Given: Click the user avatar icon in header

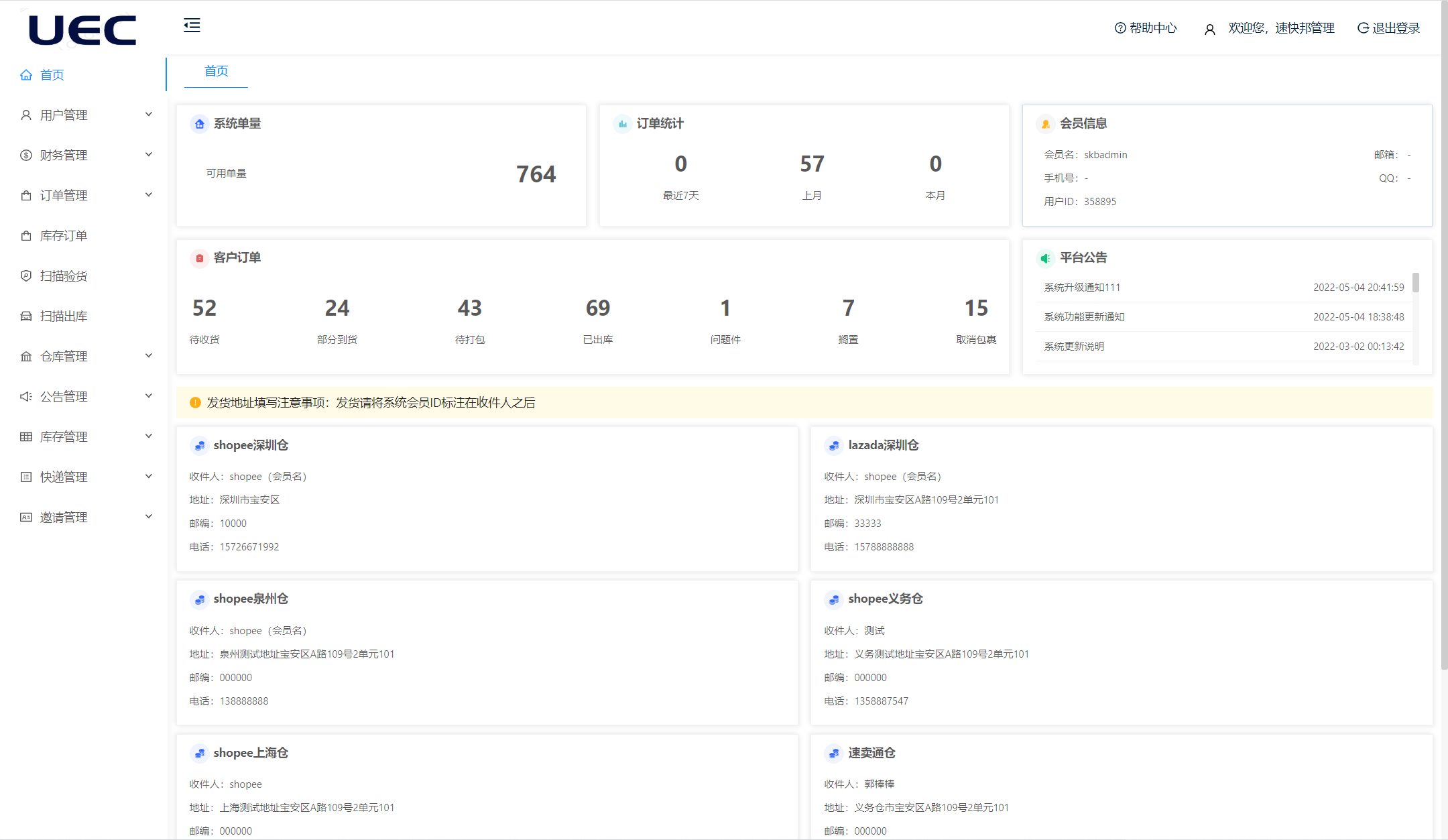Looking at the screenshot, I should tap(1210, 29).
